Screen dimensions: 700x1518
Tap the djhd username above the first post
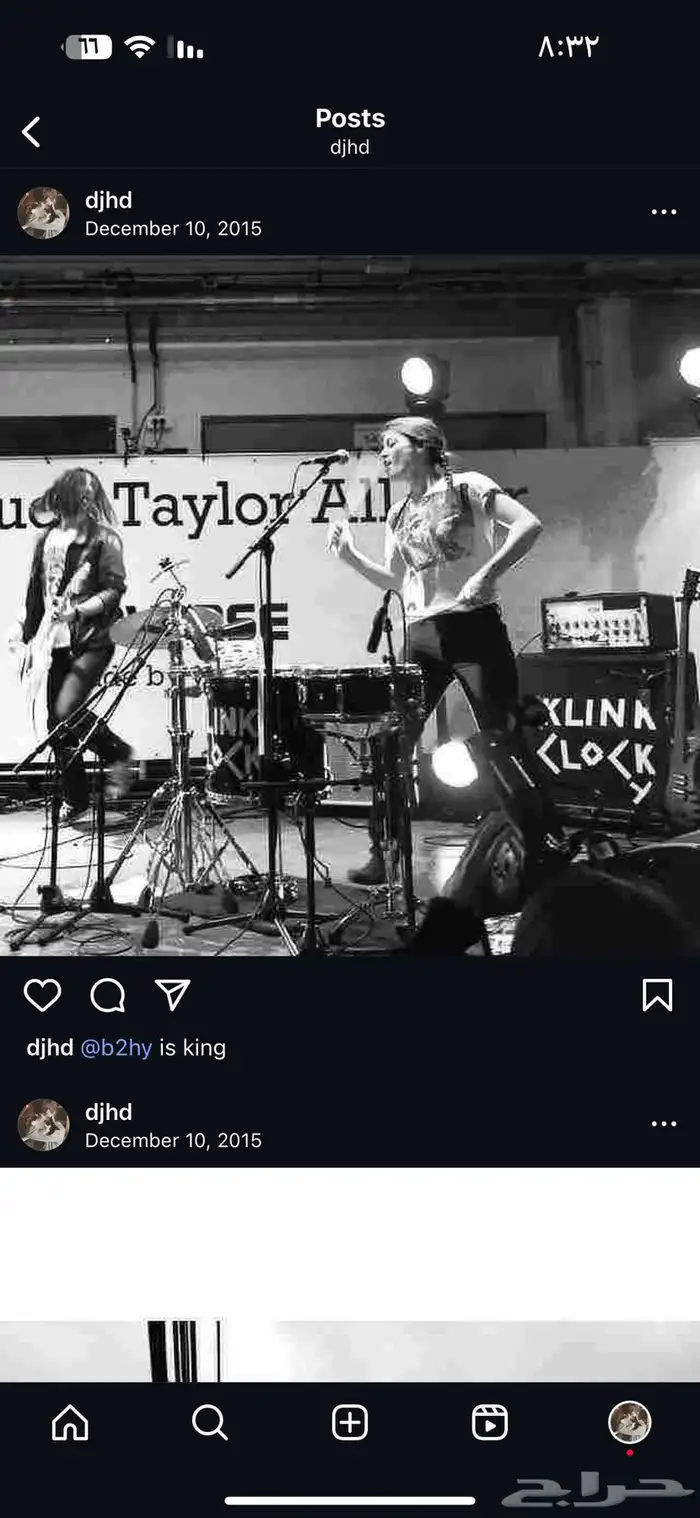(108, 200)
